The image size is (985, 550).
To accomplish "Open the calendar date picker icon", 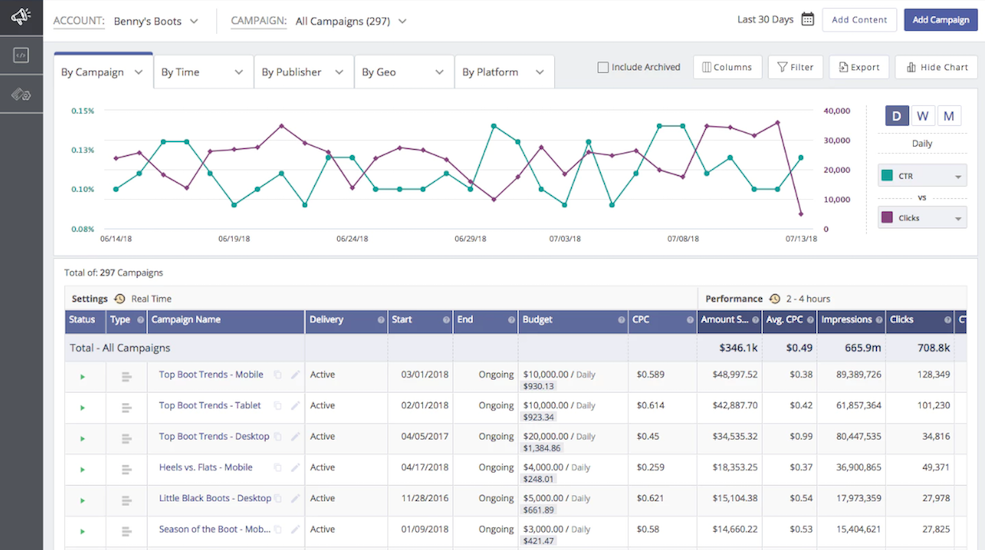I will (807, 19).
